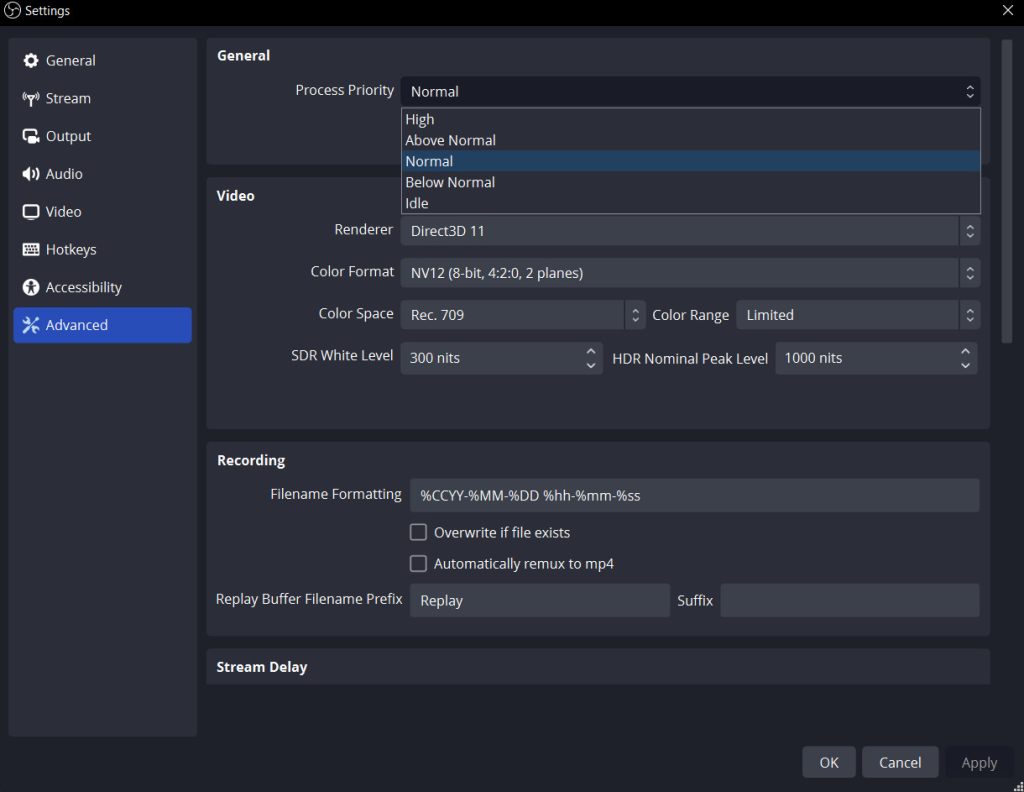Open the Renderer Direct3D 11 dropdown
This screenshot has height=792, width=1024.
click(x=690, y=231)
